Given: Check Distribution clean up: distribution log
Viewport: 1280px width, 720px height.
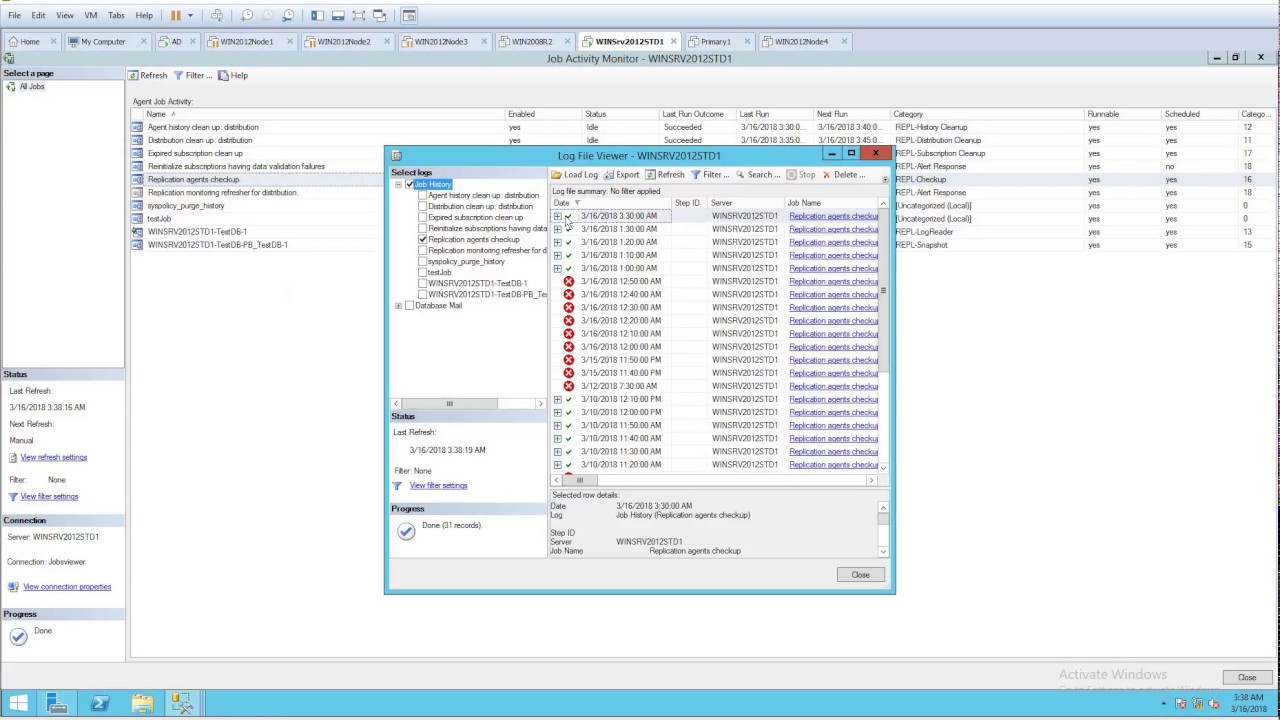Looking at the screenshot, I should click(x=422, y=206).
